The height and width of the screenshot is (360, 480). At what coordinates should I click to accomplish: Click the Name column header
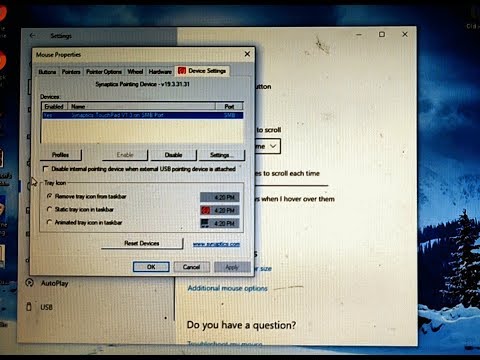pyautogui.click(x=142, y=106)
